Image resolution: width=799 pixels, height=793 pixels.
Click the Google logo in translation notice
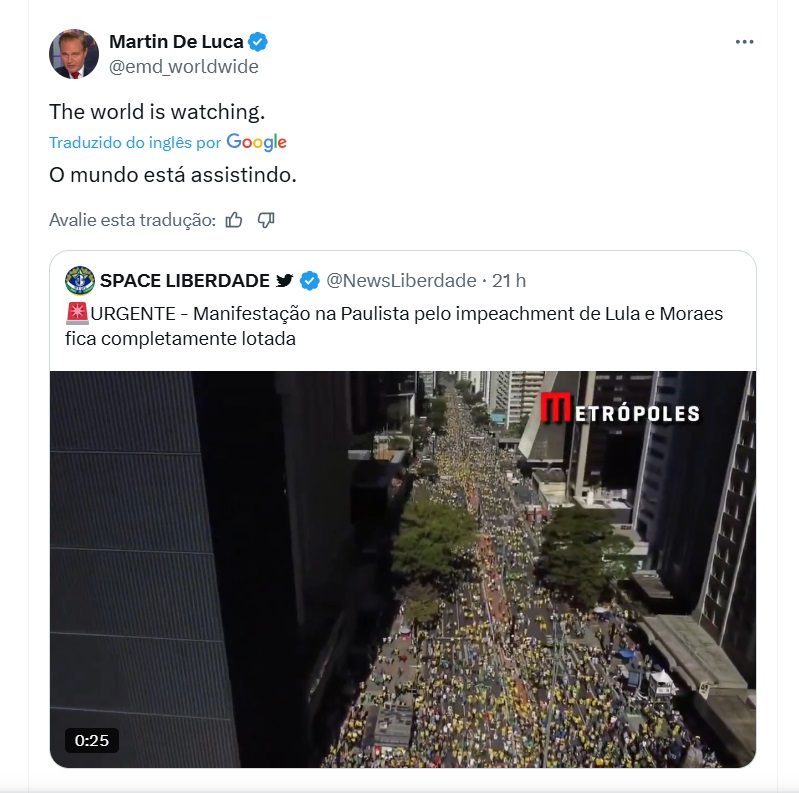tap(256, 142)
